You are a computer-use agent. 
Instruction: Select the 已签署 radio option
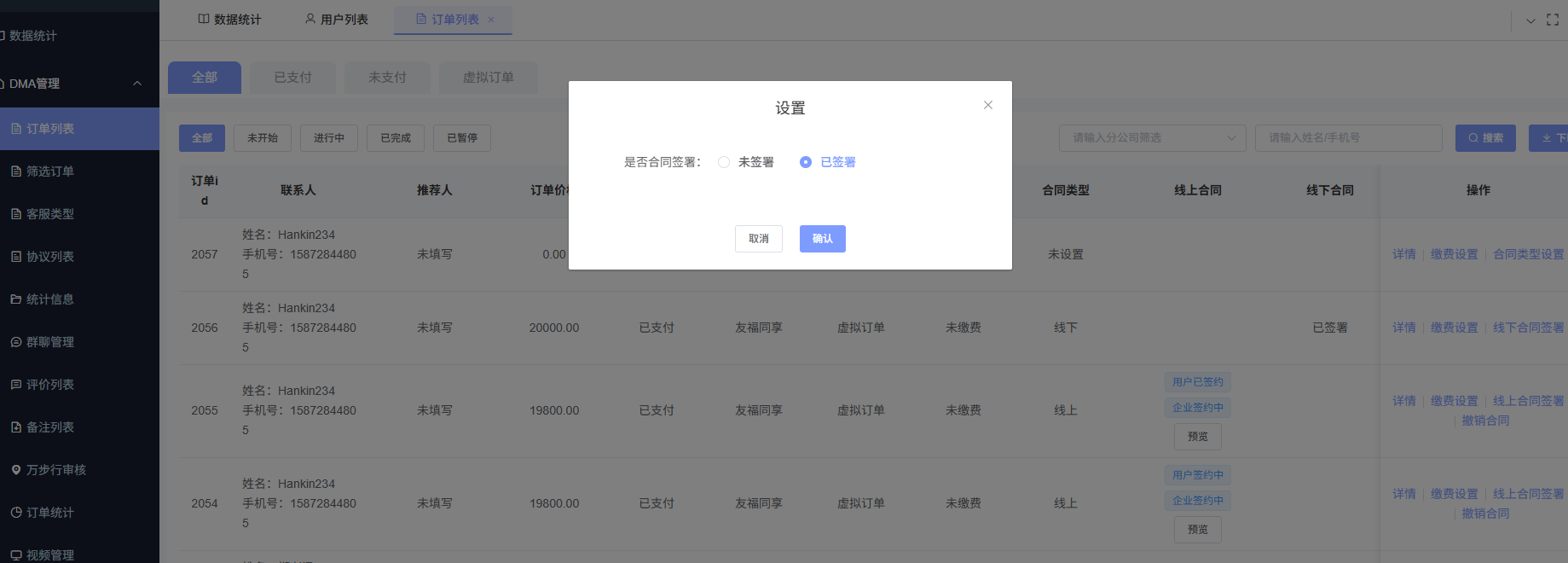click(x=806, y=162)
